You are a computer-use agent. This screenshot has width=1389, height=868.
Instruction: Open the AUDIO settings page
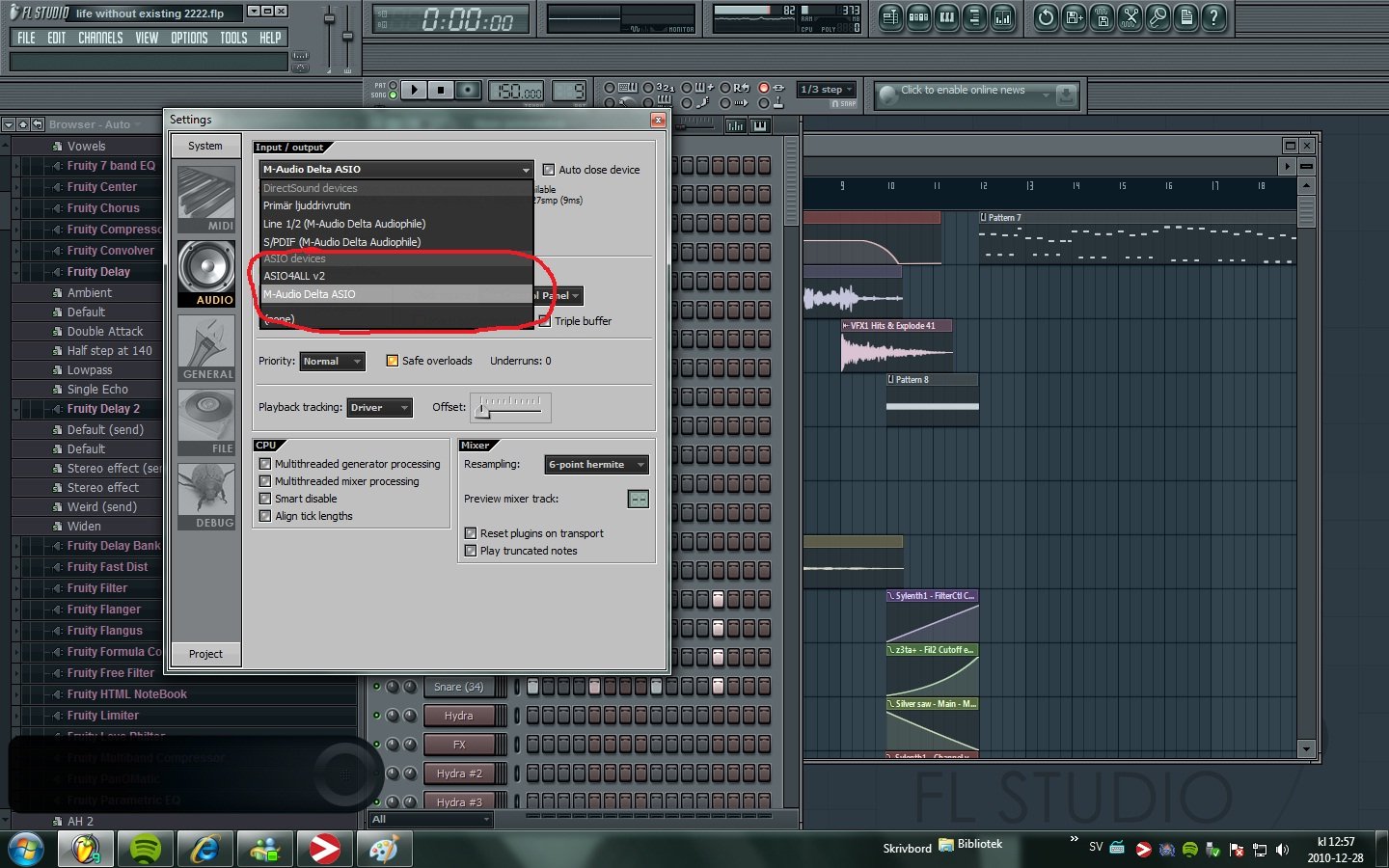(x=206, y=274)
